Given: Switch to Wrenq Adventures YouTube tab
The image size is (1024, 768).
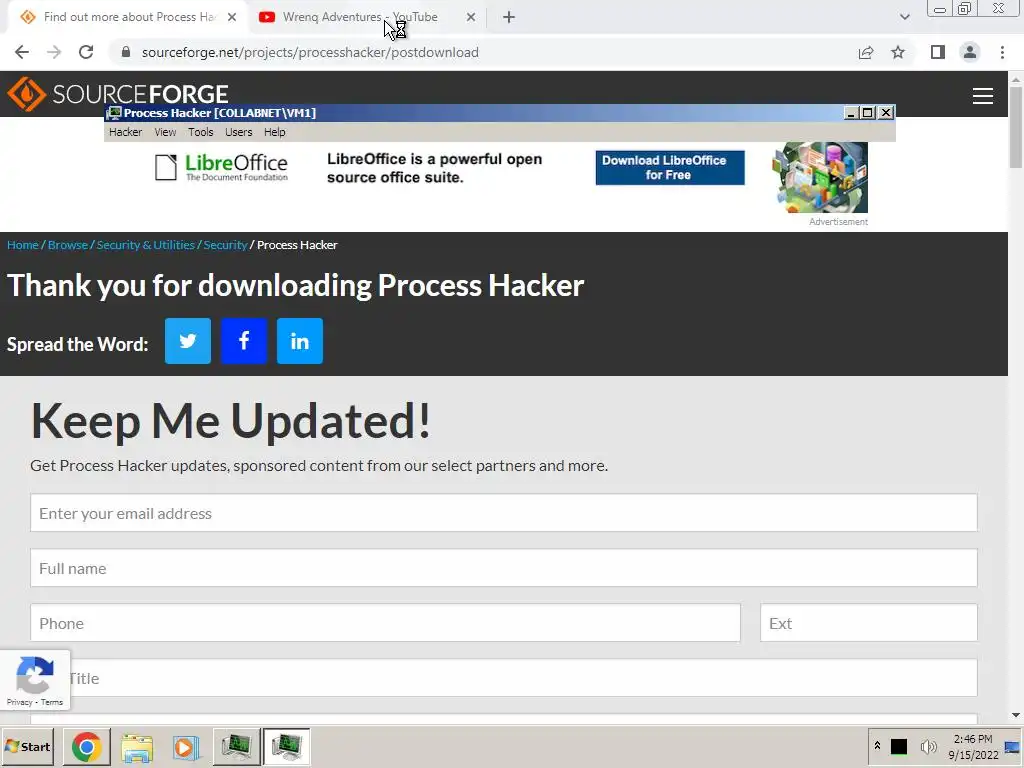Looking at the screenshot, I should click(x=360, y=18).
